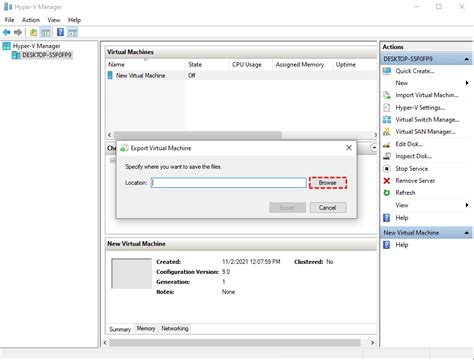The height and width of the screenshot is (360, 474).
Task: Toggle the console tree pane toolbar icon
Action: [46, 32]
